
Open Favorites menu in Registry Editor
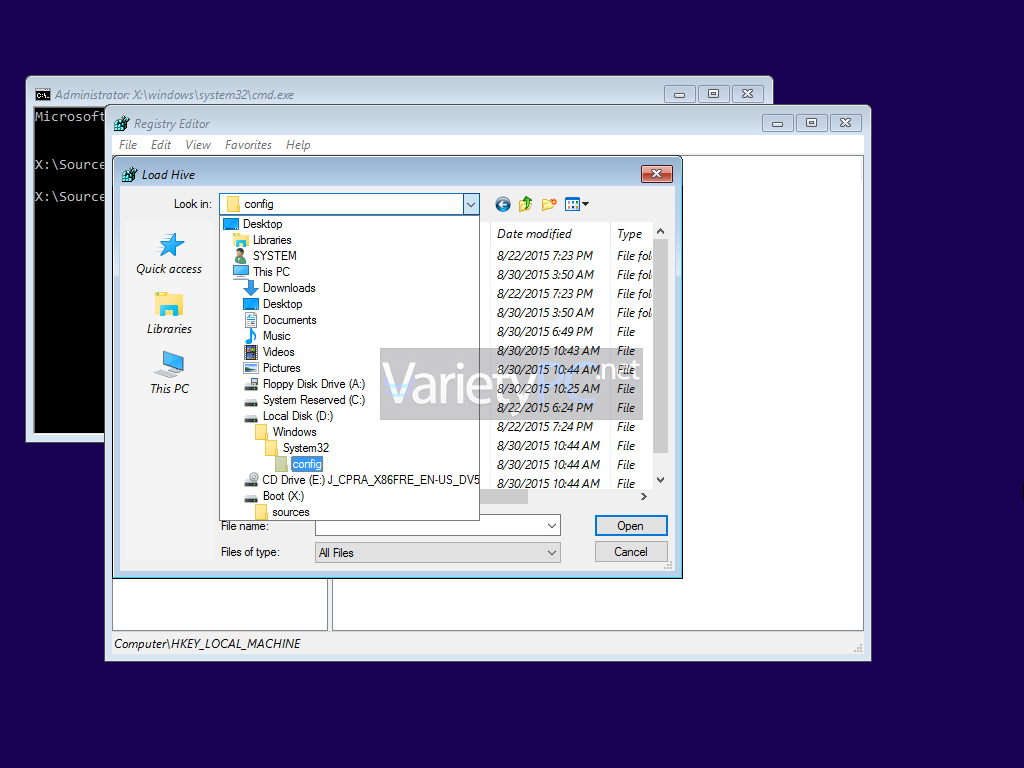[248, 145]
